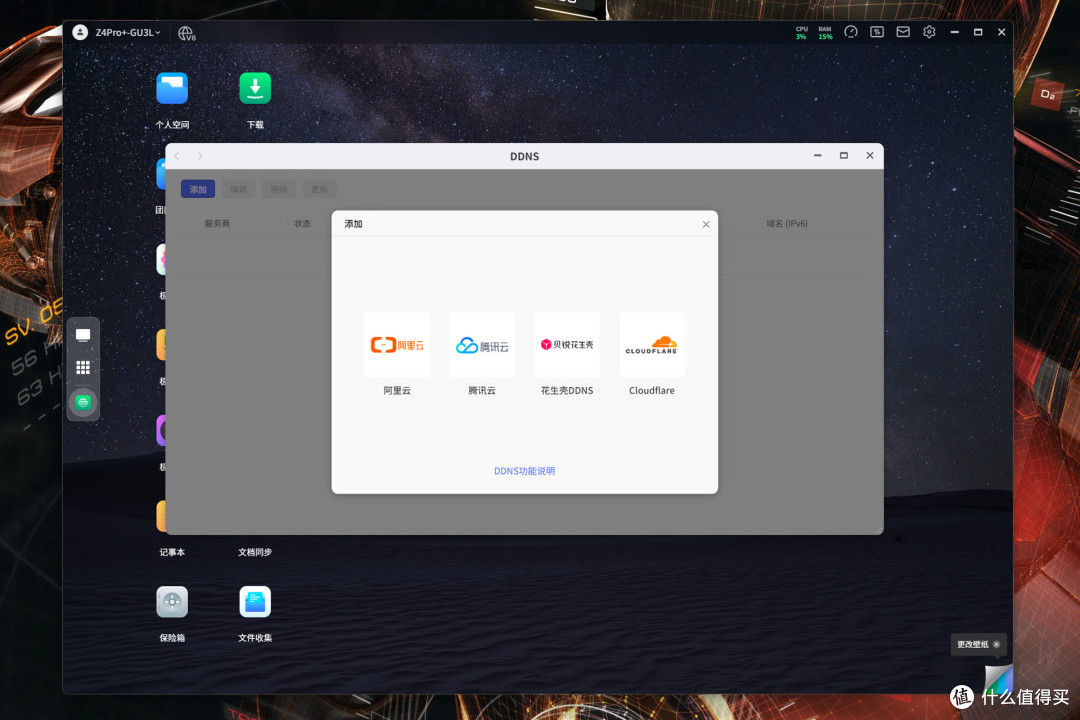Select the 花生壳DDNS provider logo
This screenshot has width=1080, height=720.
pyautogui.click(x=567, y=344)
